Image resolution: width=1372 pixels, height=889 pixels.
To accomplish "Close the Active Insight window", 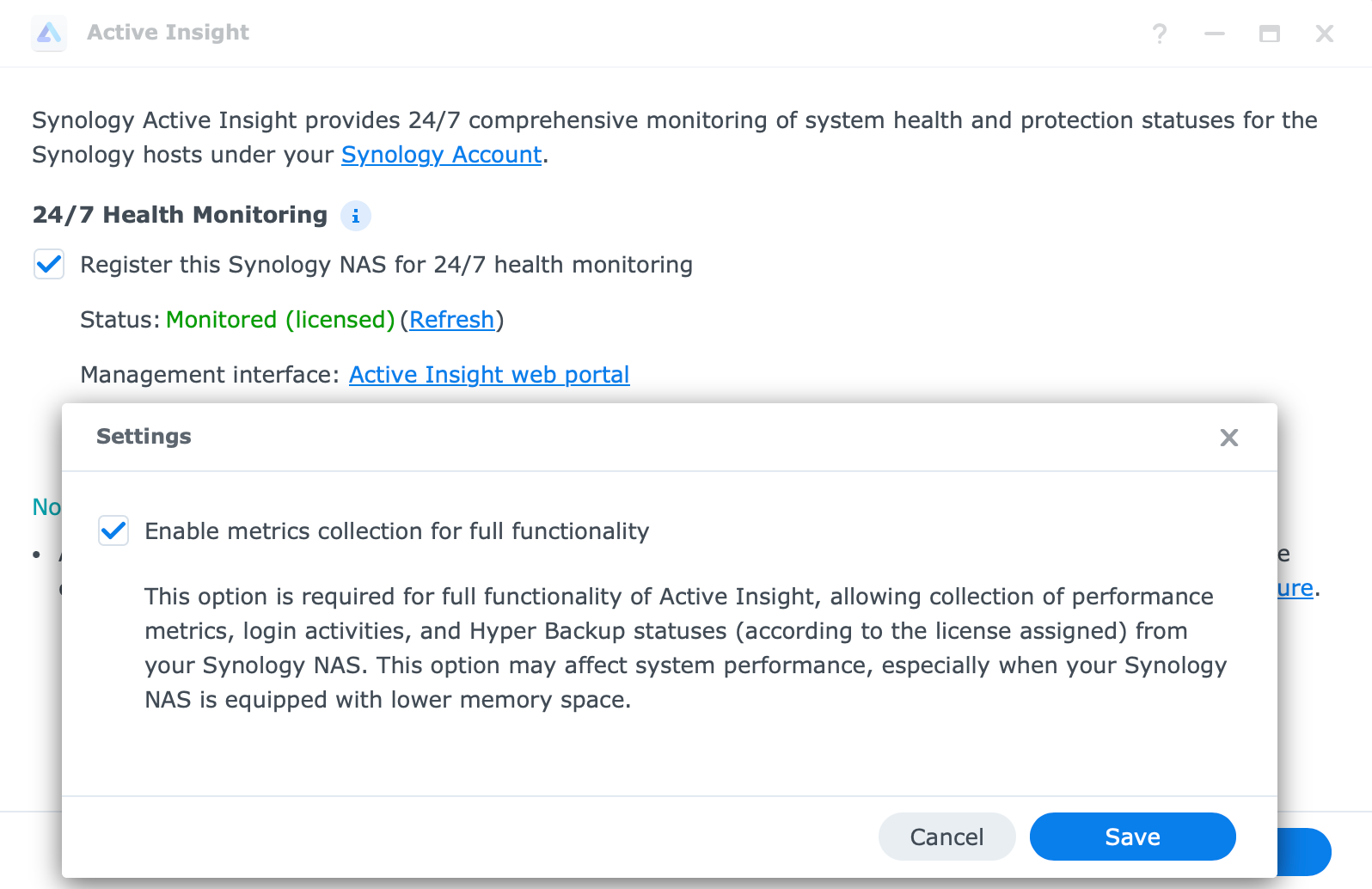I will pos(1325,34).
